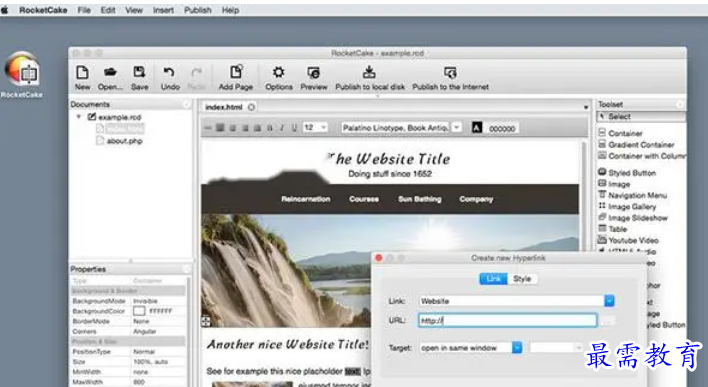This screenshot has width=708, height=387.
Task: Click the text color A swatch
Action: [477, 128]
